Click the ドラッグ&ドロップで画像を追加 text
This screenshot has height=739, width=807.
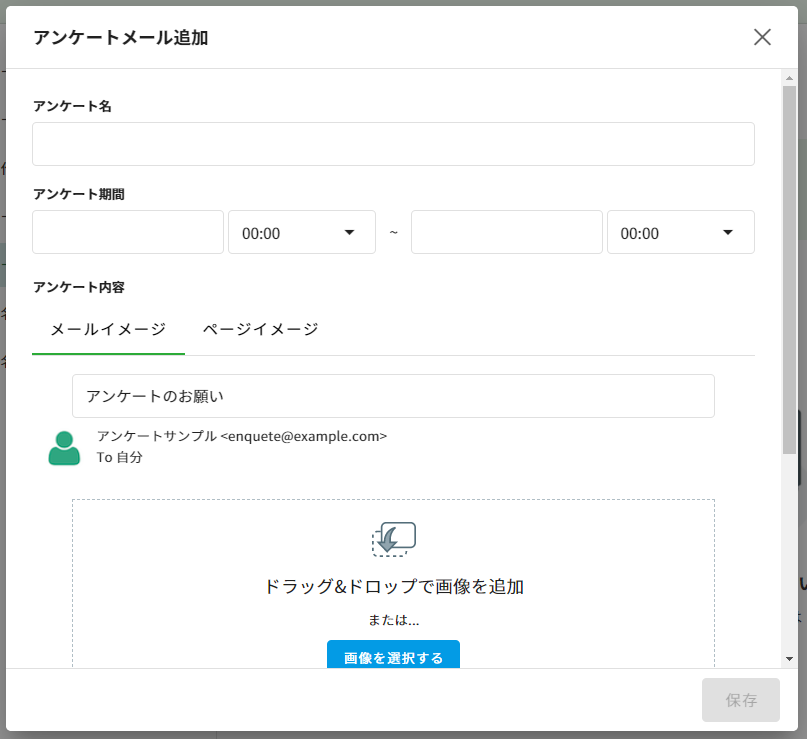pyautogui.click(x=393, y=587)
